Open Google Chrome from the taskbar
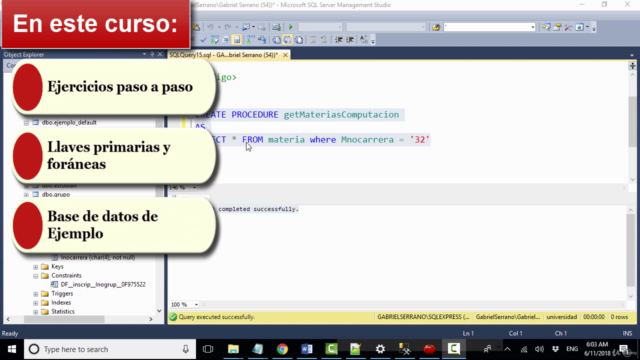This screenshot has width=640, height=360. [x=282, y=349]
